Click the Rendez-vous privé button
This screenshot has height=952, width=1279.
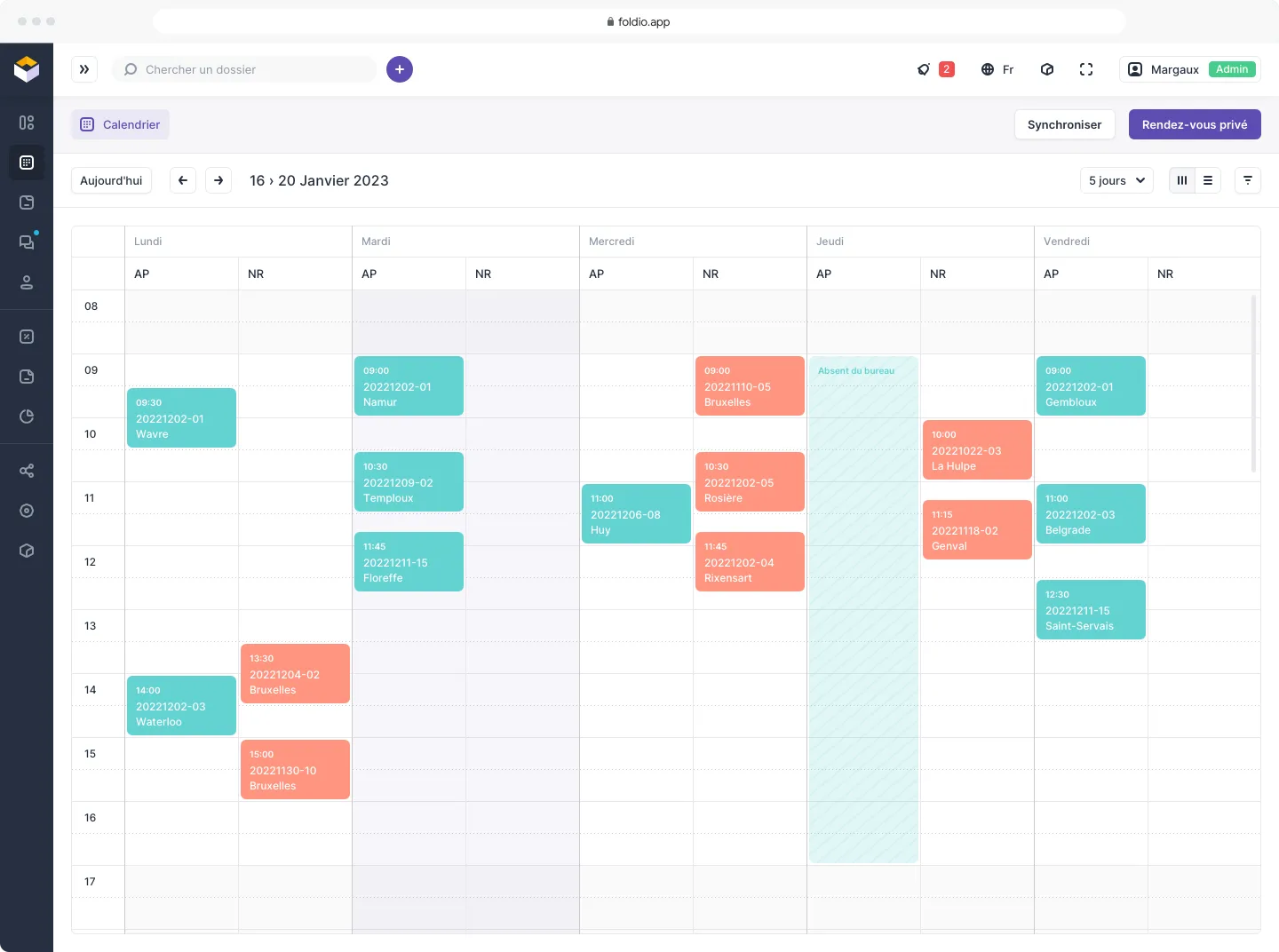[1195, 124]
